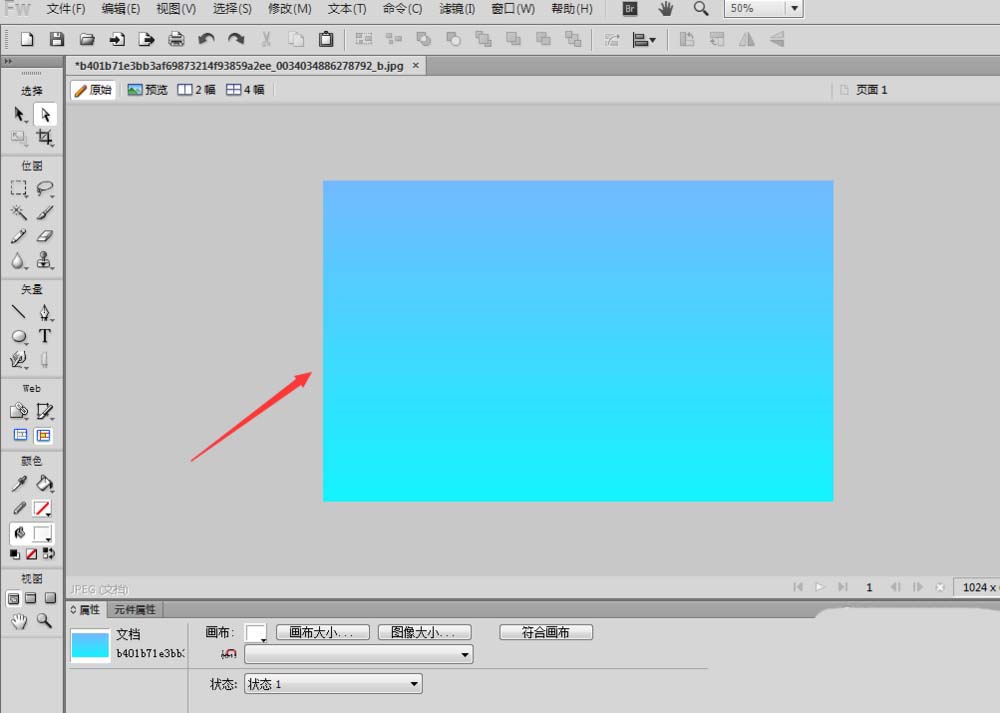1000x713 pixels.
Task: Select the Lasso tool
Action: click(45, 188)
